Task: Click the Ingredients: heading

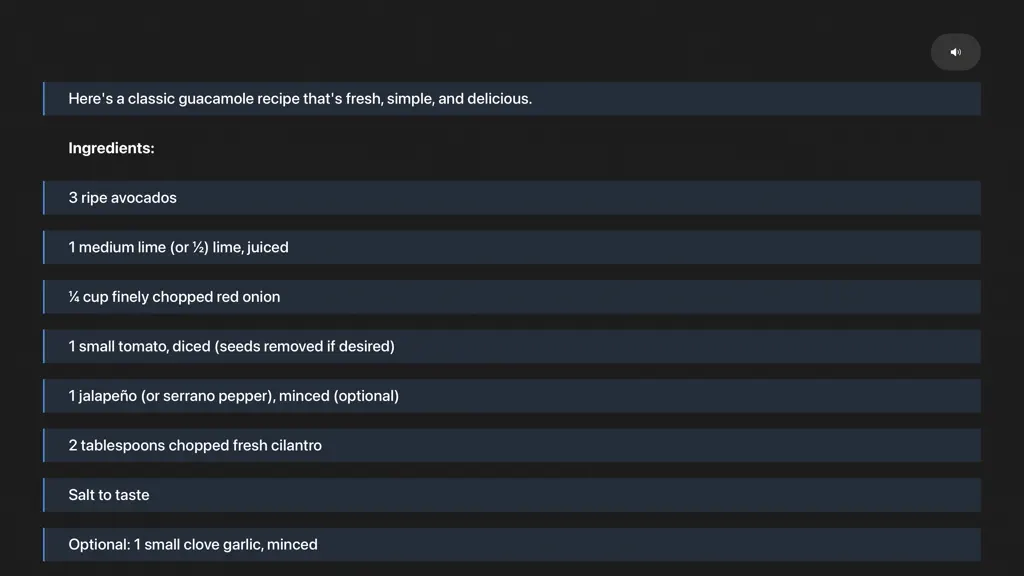Action: [x=112, y=148]
